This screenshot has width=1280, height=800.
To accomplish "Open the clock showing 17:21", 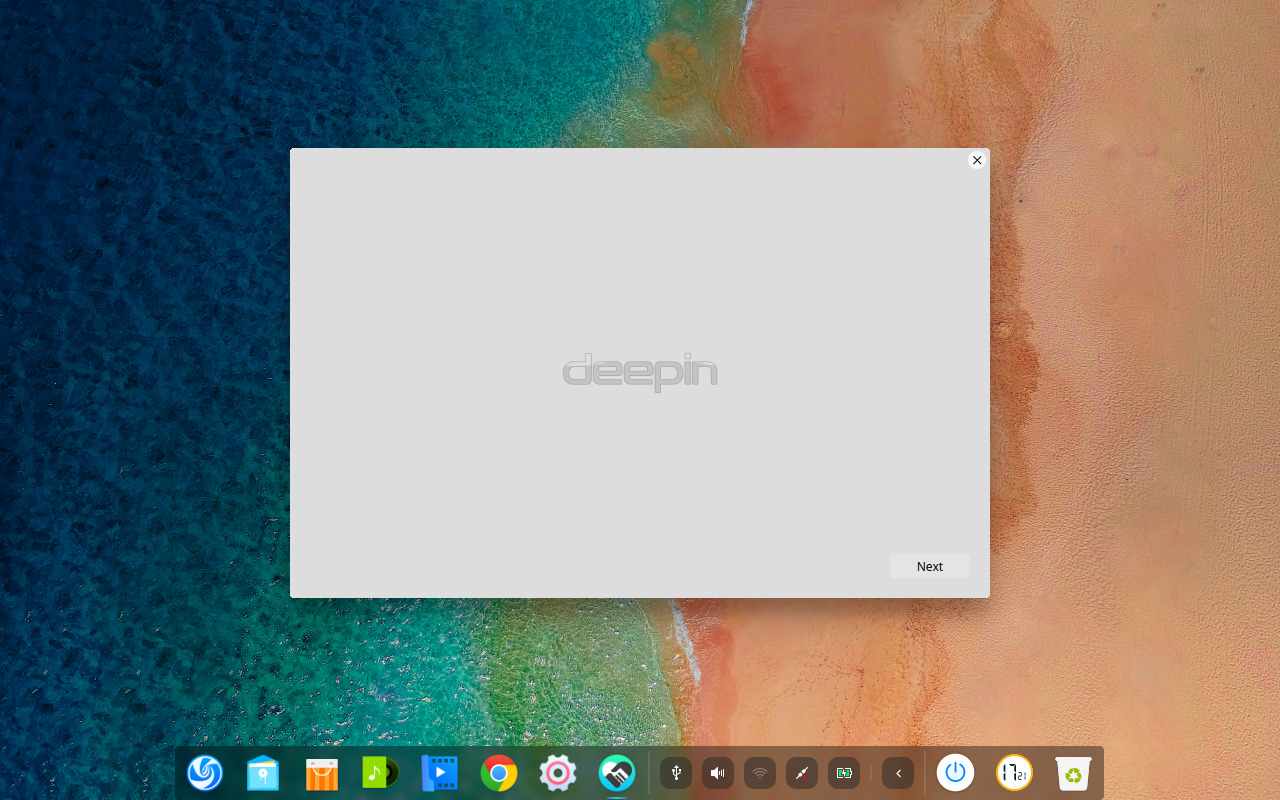I will [x=1013, y=773].
